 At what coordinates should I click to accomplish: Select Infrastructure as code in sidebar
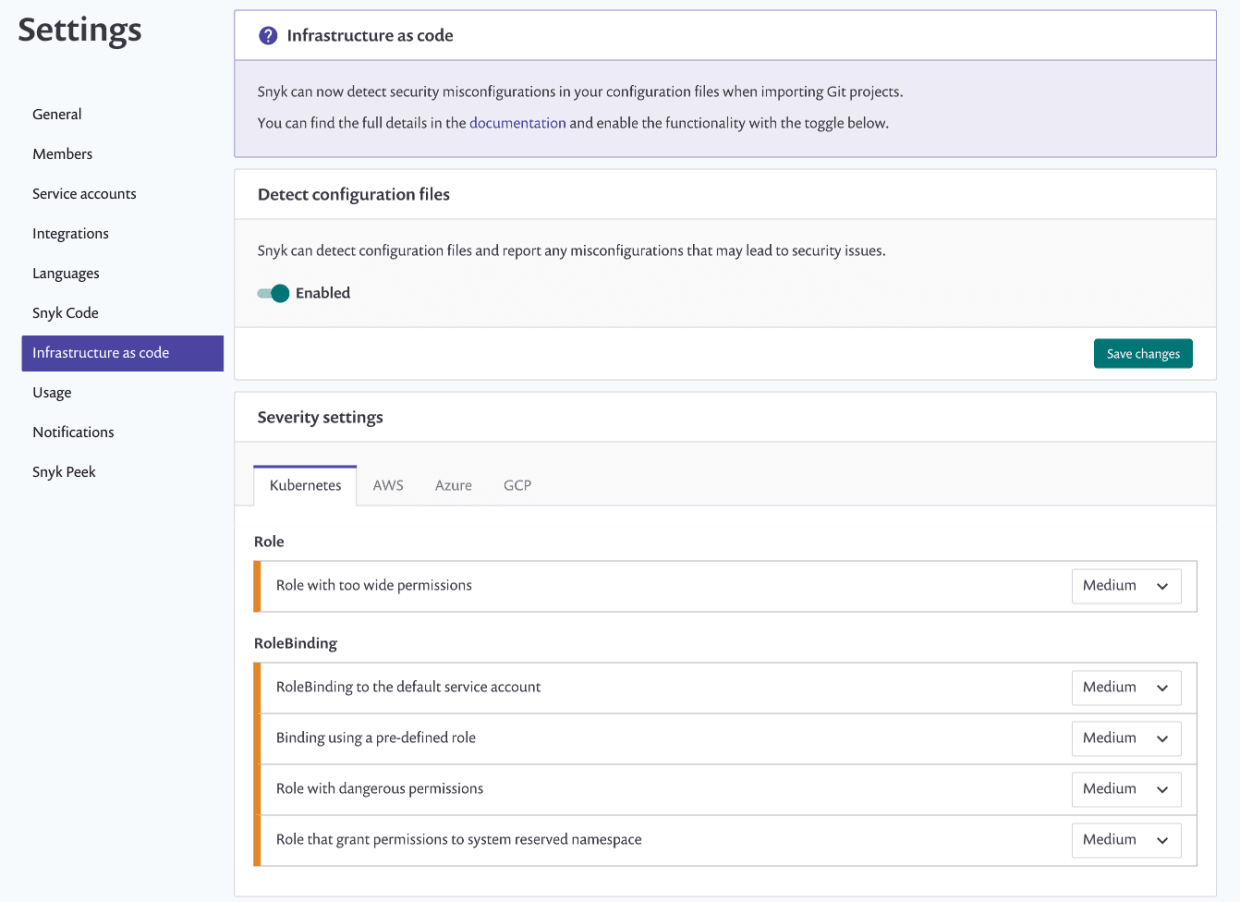point(122,353)
